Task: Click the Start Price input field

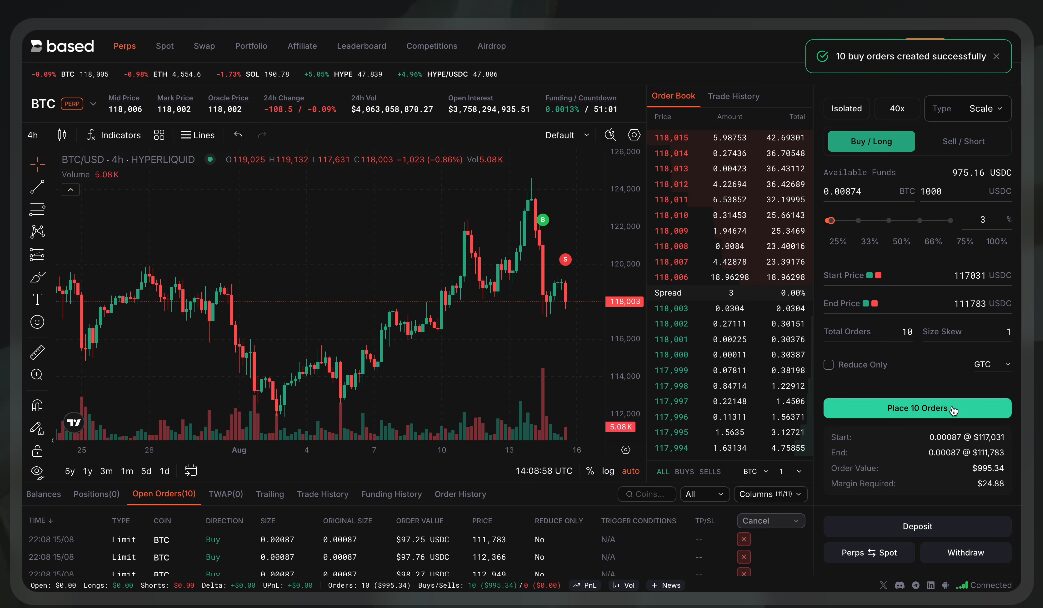Action: coord(917,275)
